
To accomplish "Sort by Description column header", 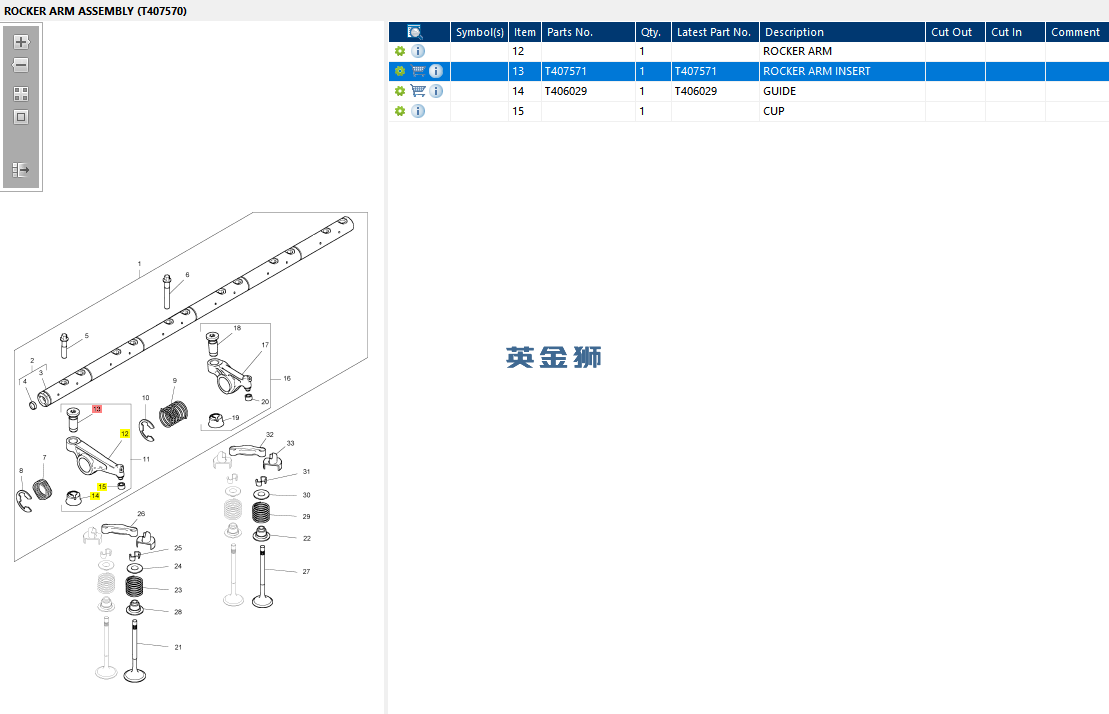I will point(842,32).
